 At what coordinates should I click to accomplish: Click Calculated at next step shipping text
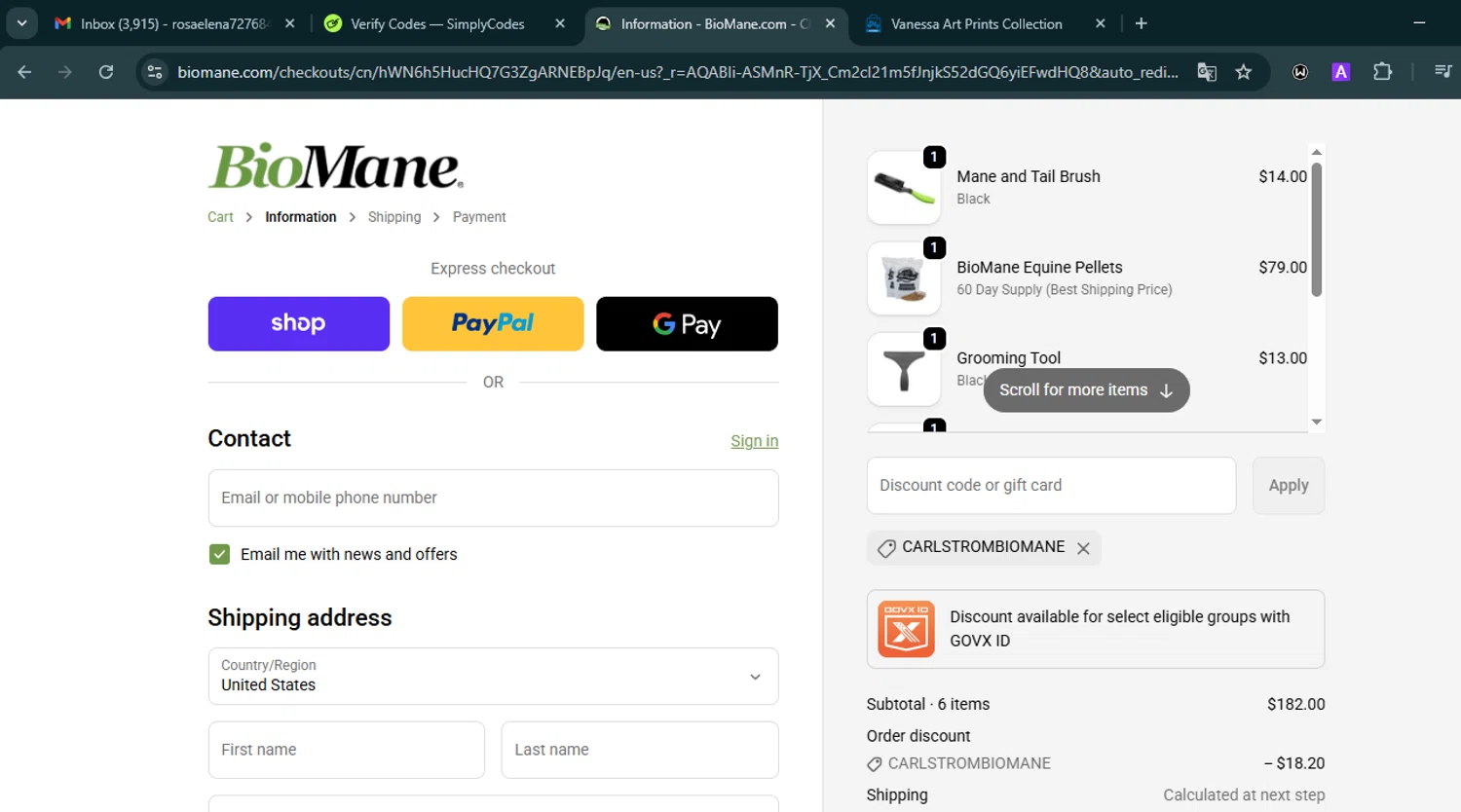click(x=1244, y=795)
